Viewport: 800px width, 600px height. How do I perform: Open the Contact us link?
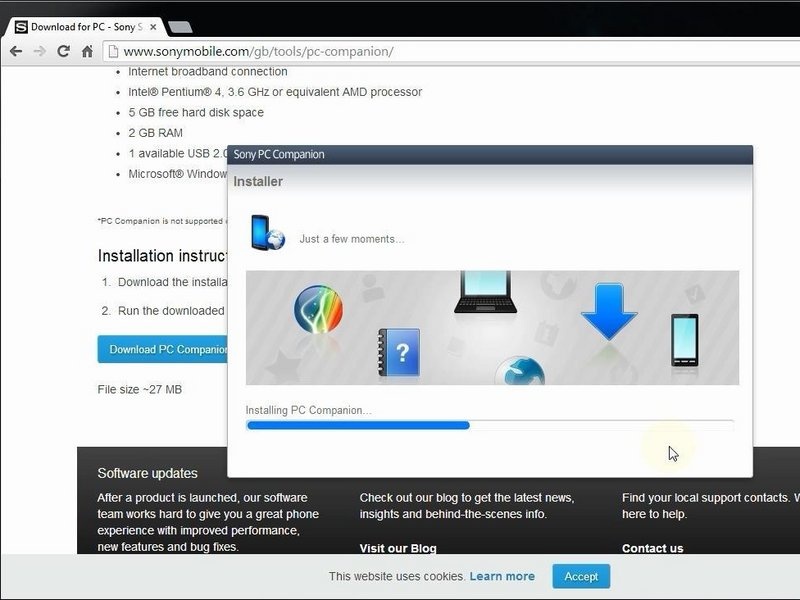pos(653,548)
